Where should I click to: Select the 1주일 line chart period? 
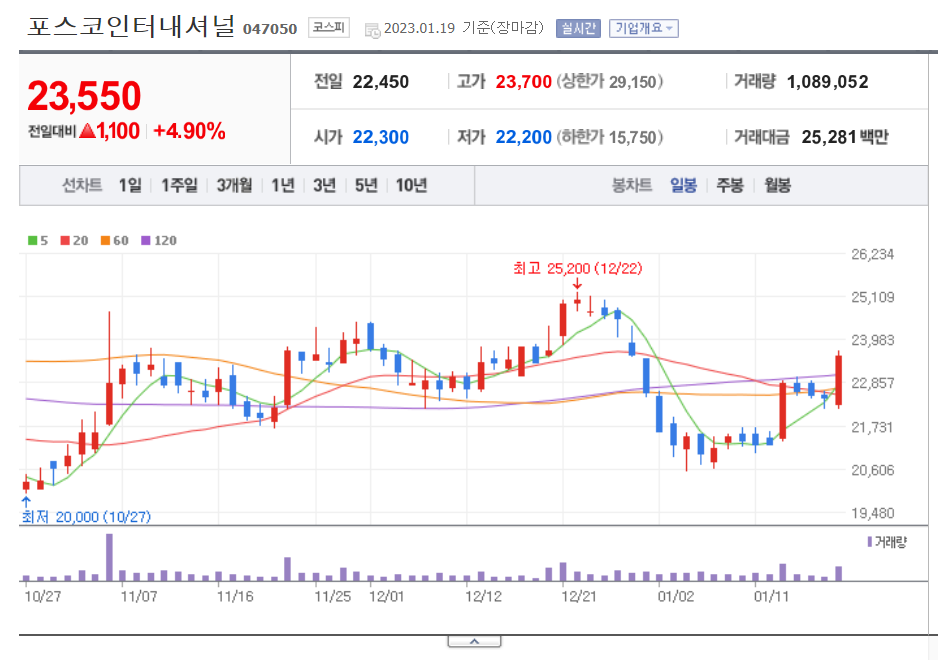tap(179, 185)
